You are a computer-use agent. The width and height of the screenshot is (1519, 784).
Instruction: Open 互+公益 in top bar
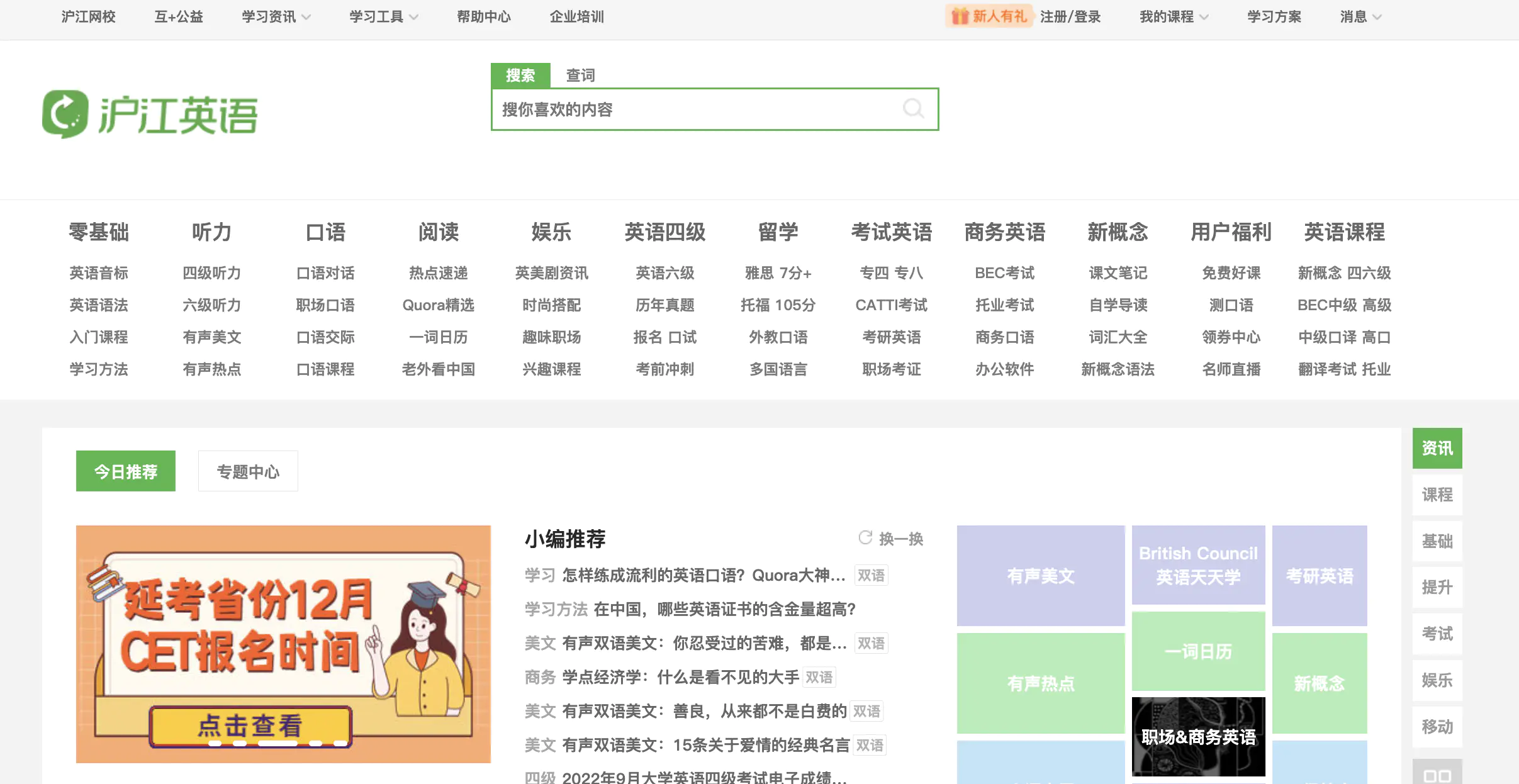click(179, 17)
